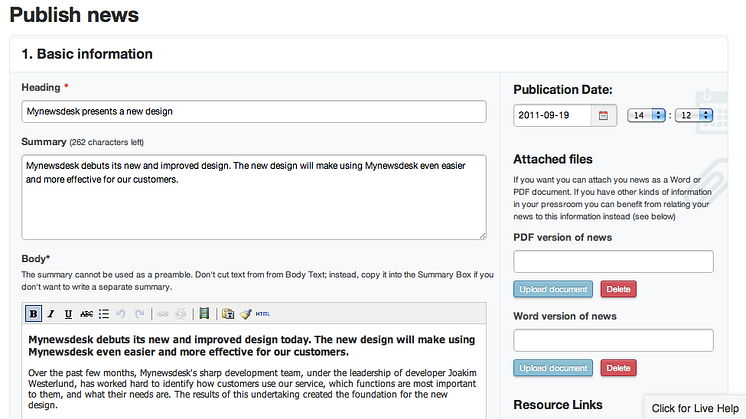Click the undo arrow icon
Image resolution: width=746 pixels, height=419 pixels.
[x=121, y=314]
